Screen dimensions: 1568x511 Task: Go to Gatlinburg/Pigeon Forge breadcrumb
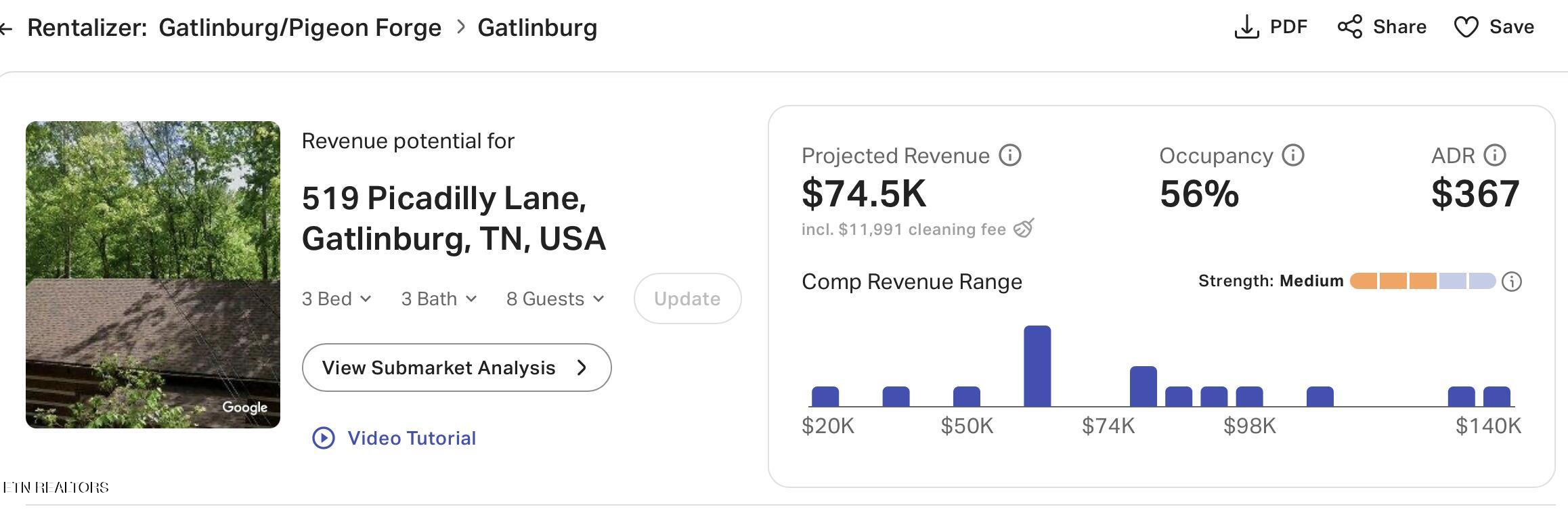pyautogui.click(x=300, y=28)
